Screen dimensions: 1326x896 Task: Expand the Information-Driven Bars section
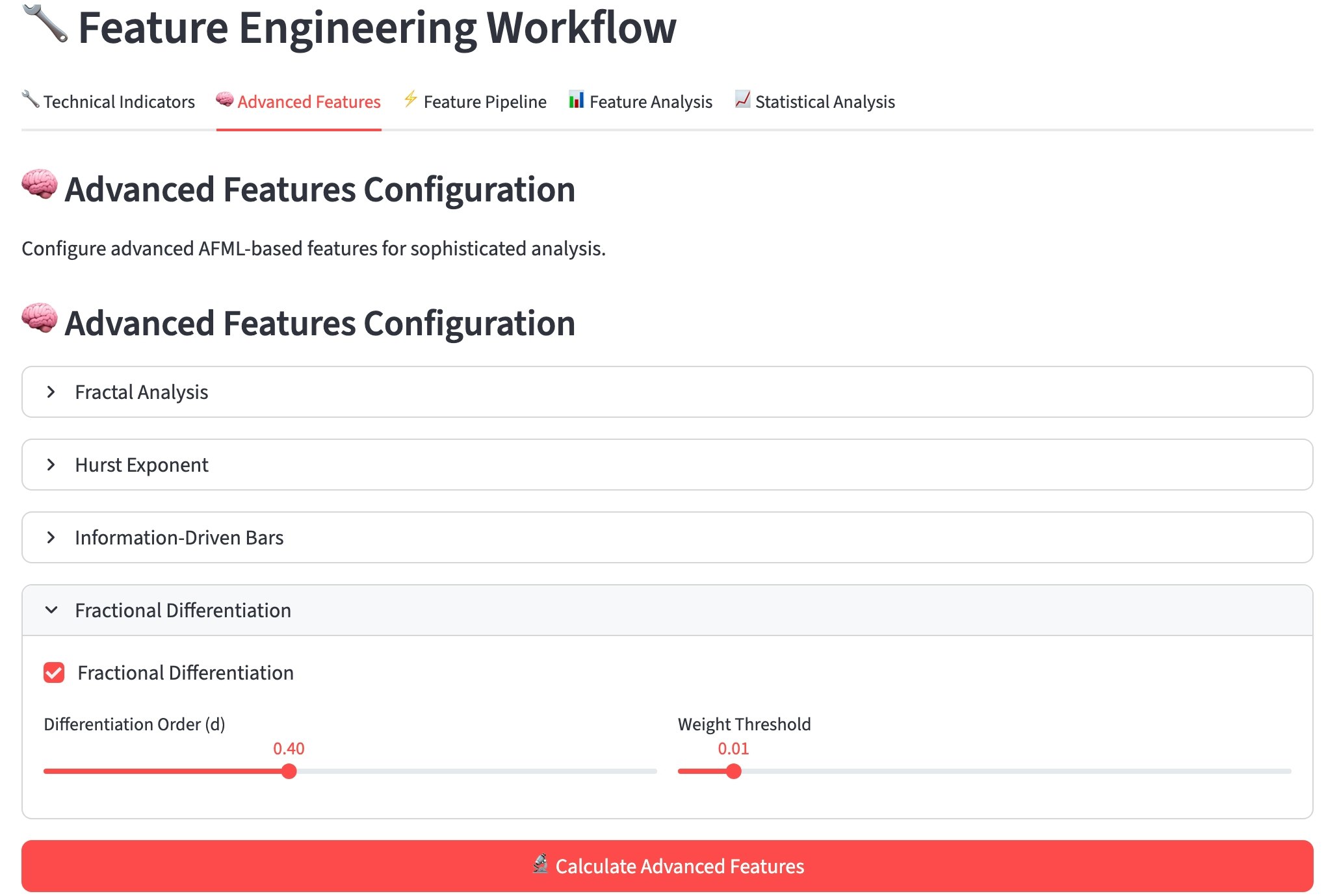coord(179,537)
